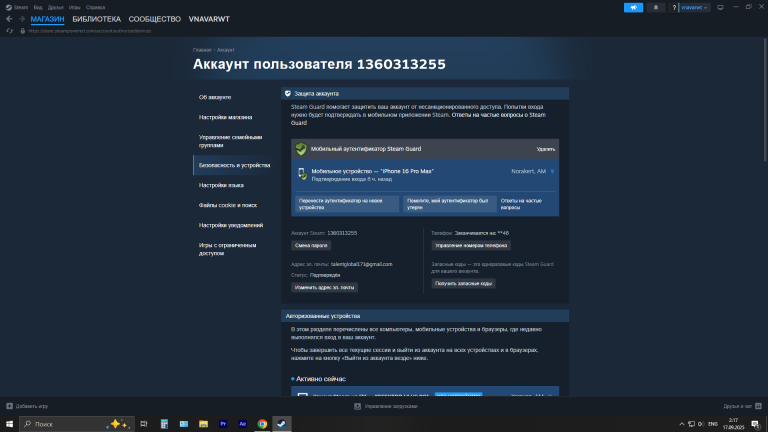The image size is (768, 432).
Task: Select Безопасность и устройства
Action: pos(234,165)
